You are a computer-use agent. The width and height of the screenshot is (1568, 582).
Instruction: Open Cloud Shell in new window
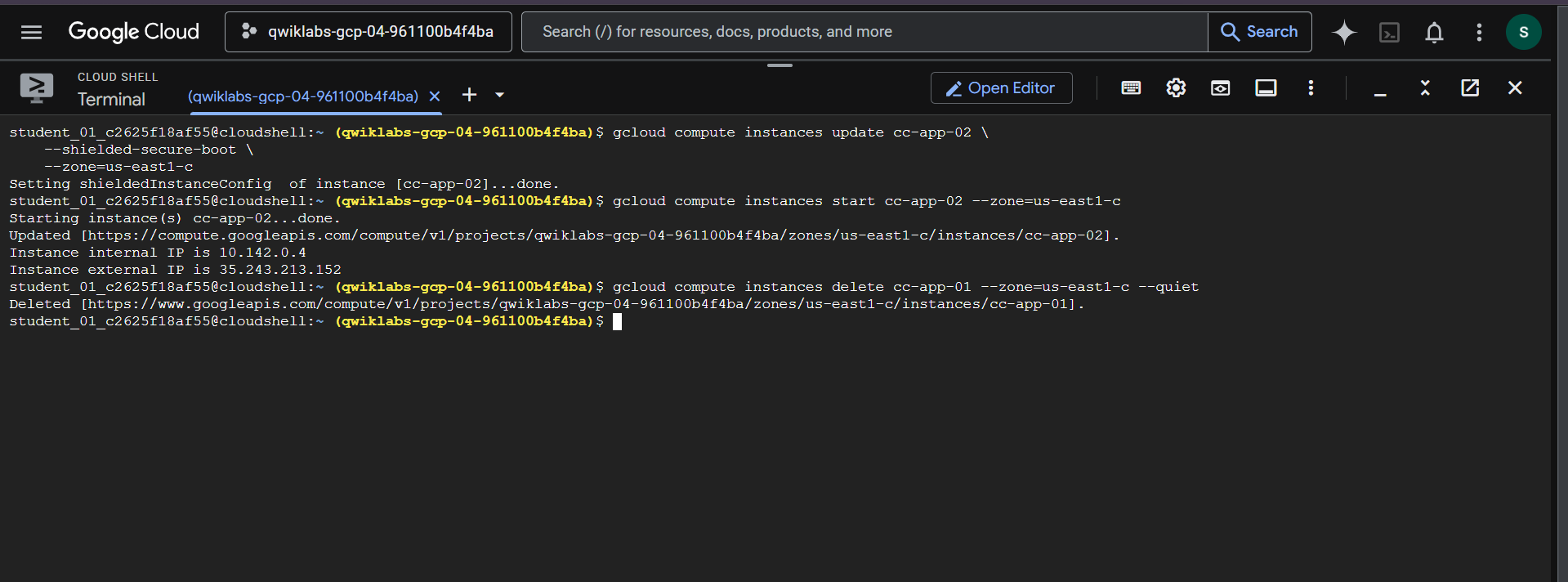[1470, 87]
